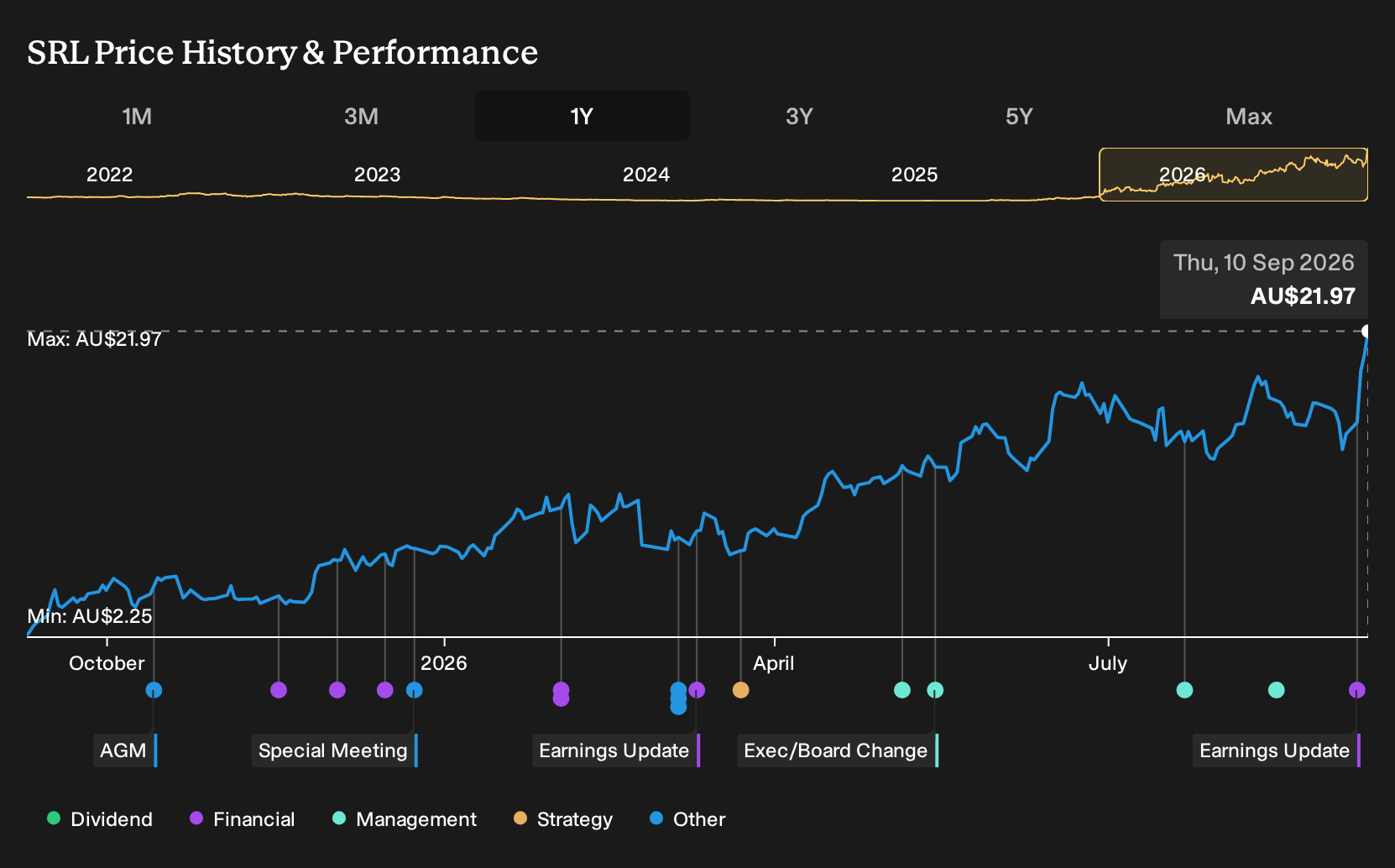Click the white end-of-line price point

point(1366,331)
